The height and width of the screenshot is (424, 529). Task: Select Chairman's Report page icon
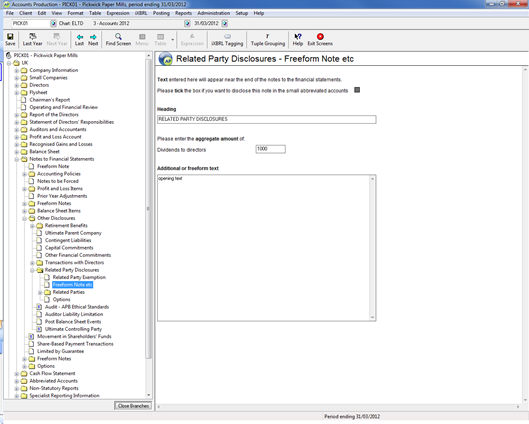[x=23, y=100]
